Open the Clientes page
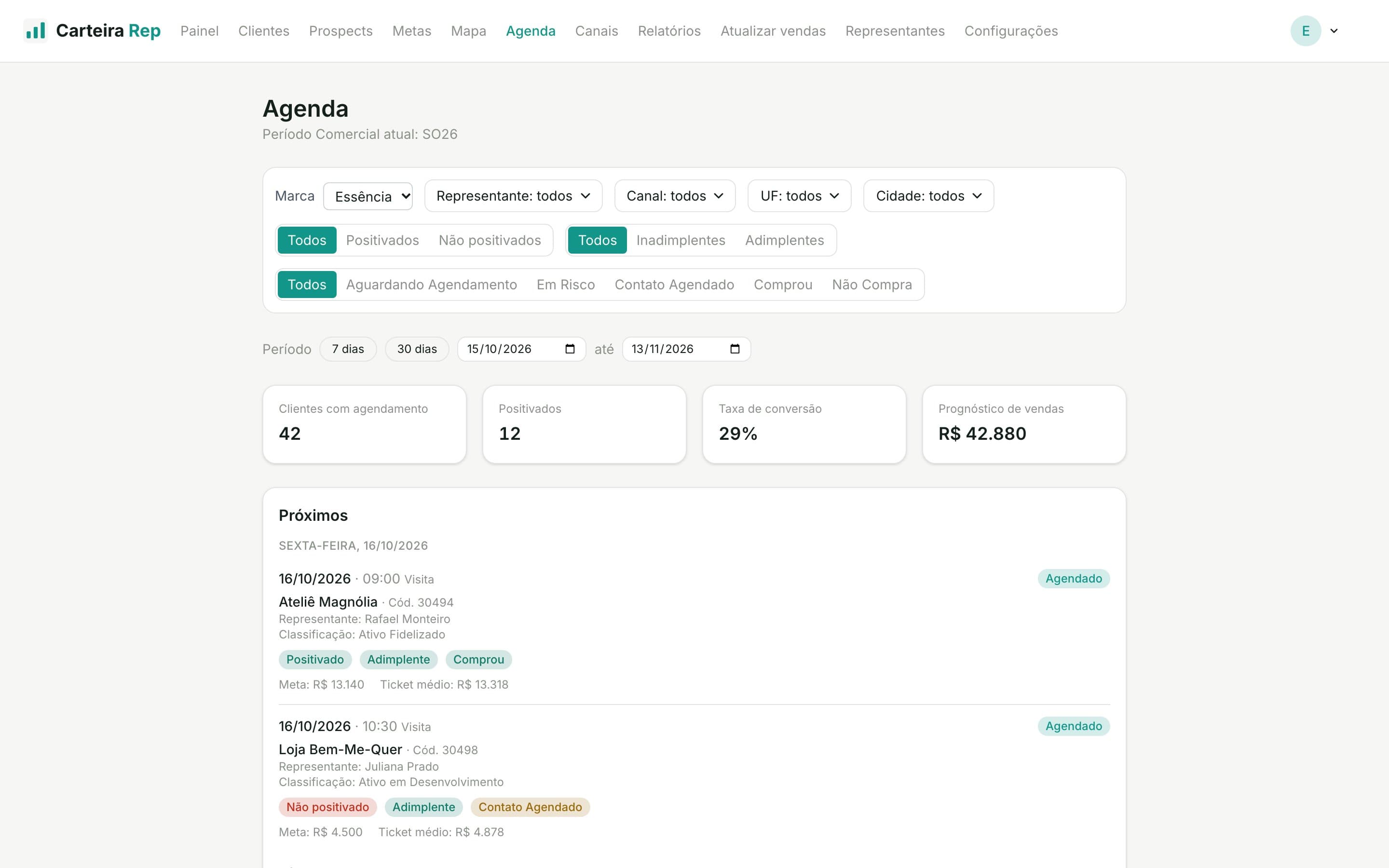 point(264,31)
